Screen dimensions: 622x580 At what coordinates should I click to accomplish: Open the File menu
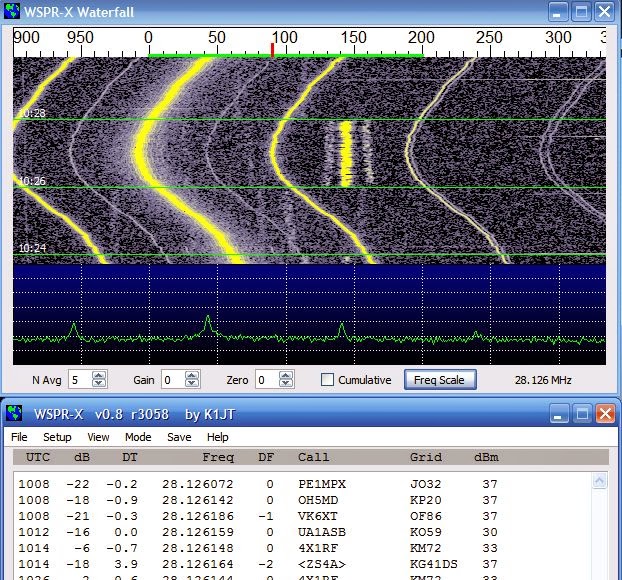19,437
